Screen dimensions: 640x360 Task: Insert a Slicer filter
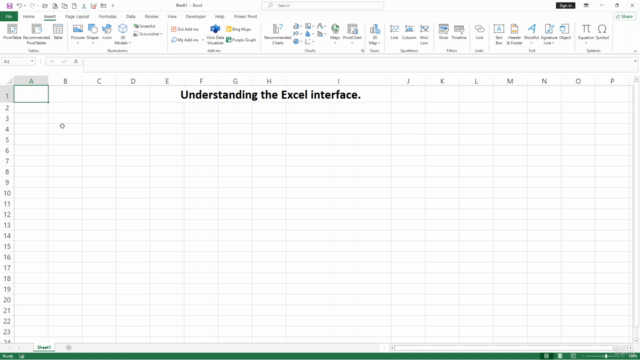tap(443, 32)
